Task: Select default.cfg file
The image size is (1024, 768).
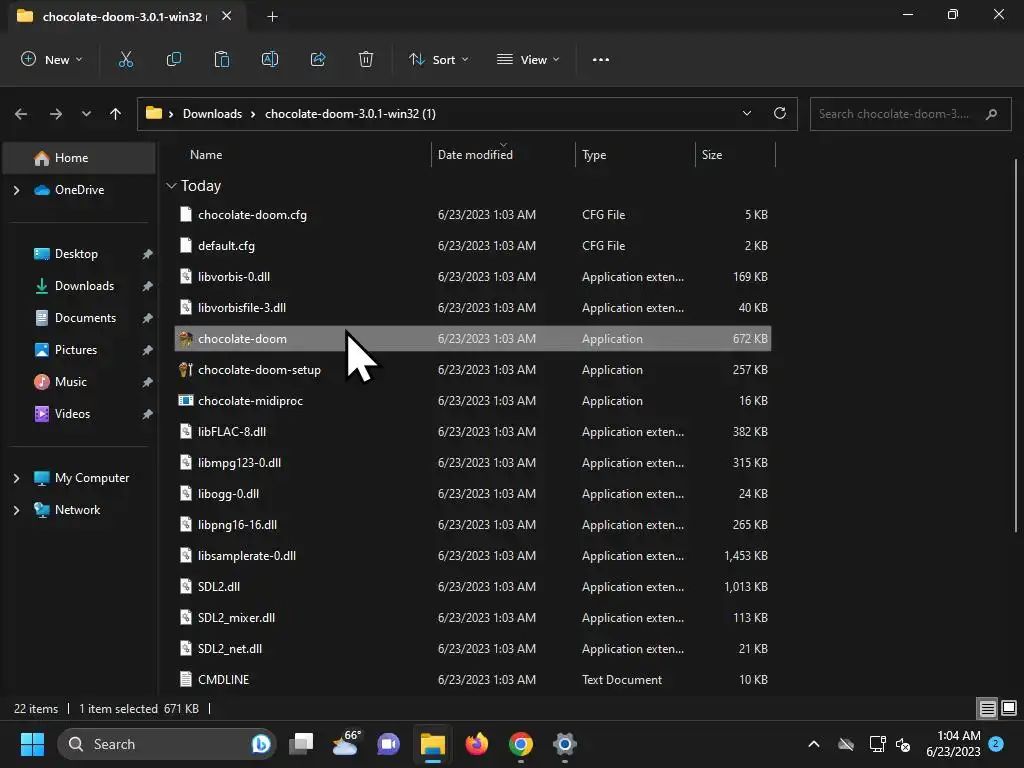Action: (473, 246)
